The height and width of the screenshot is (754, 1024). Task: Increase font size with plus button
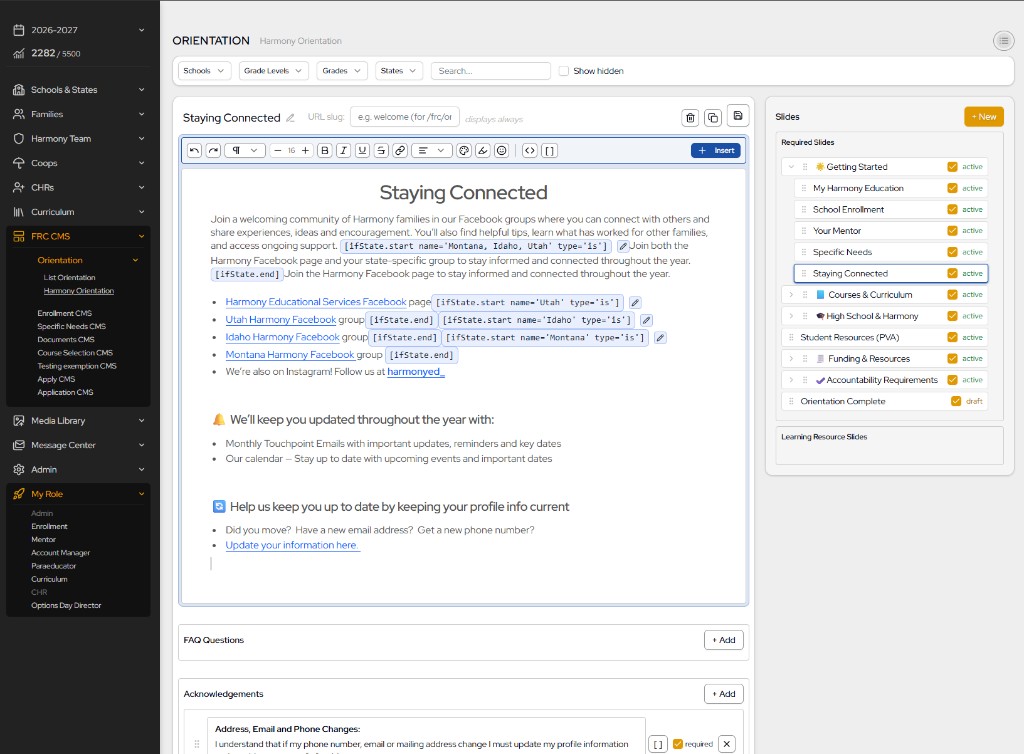click(x=305, y=151)
